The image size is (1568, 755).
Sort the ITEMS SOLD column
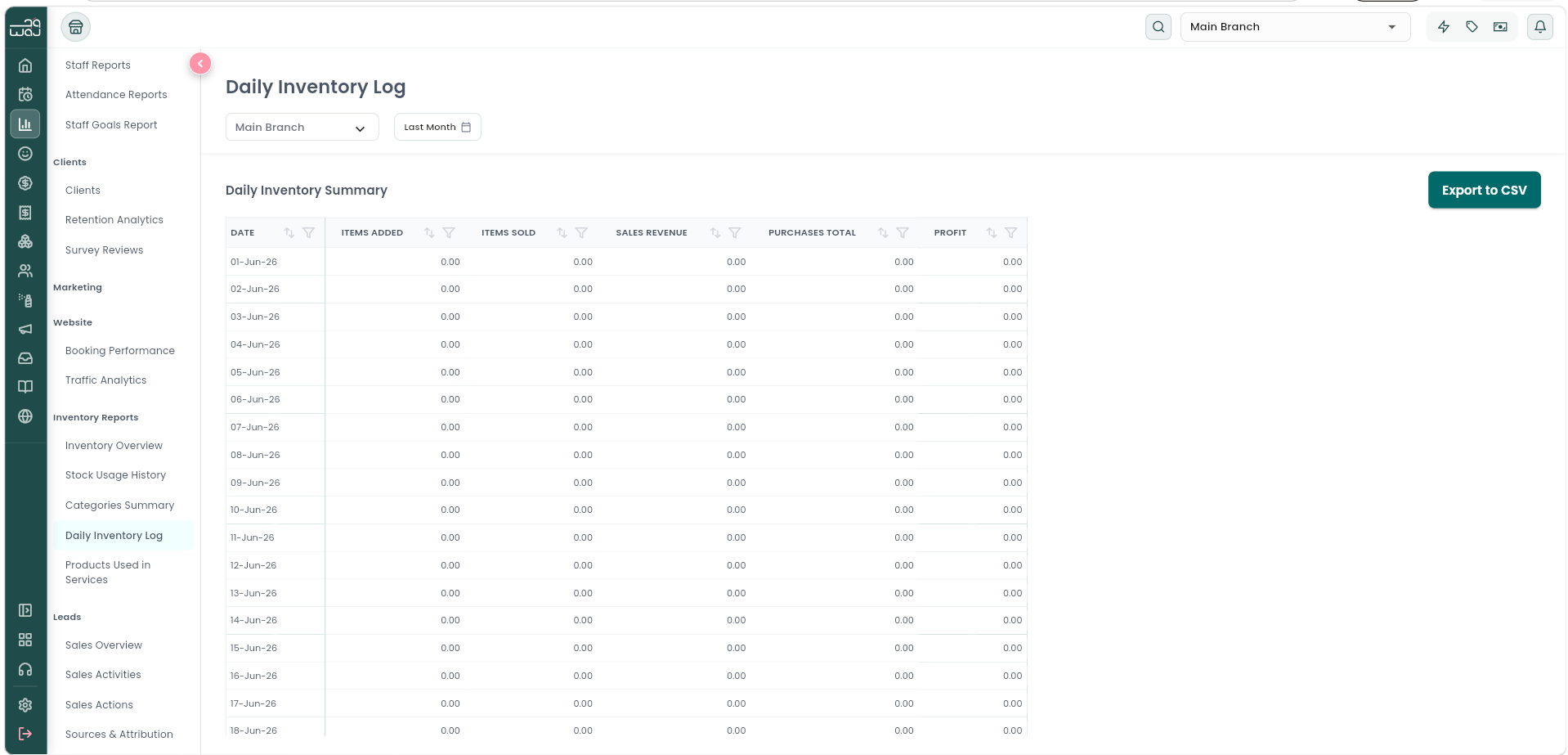pyautogui.click(x=562, y=233)
